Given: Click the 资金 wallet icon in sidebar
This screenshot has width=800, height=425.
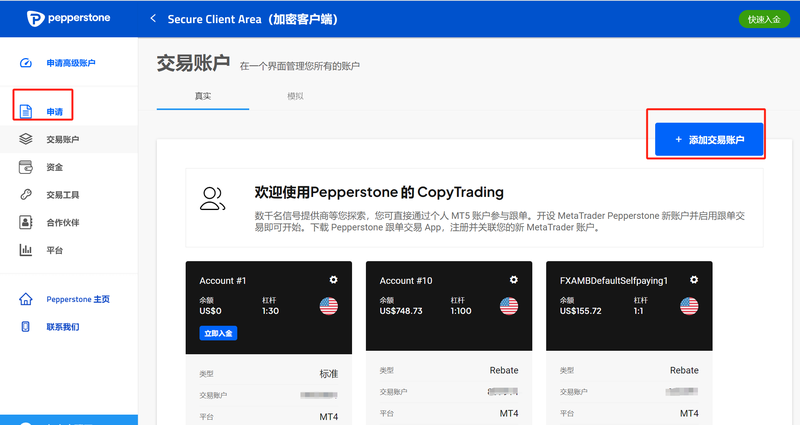Looking at the screenshot, I should 26,167.
